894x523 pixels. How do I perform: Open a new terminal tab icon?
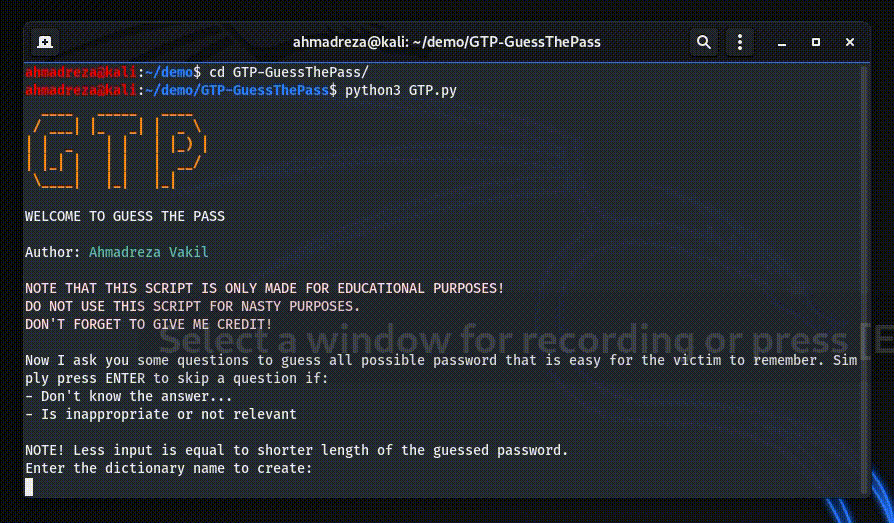[45, 42]
